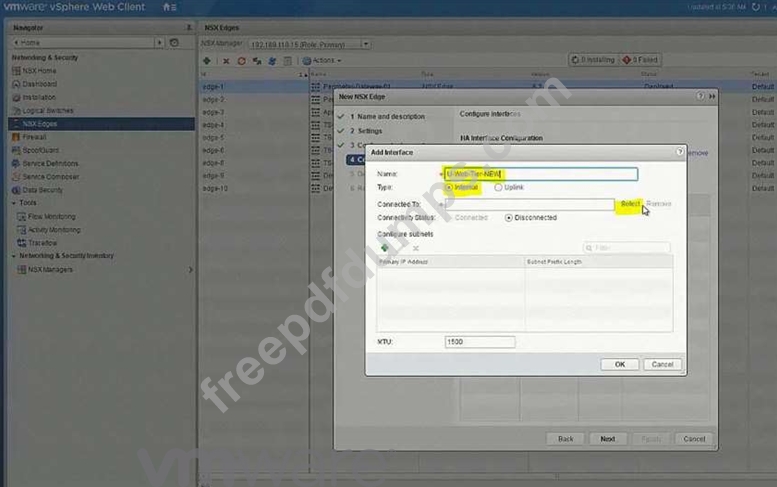
Task: Click the grey document toolbar icon
Action: [x=287, y=61]
